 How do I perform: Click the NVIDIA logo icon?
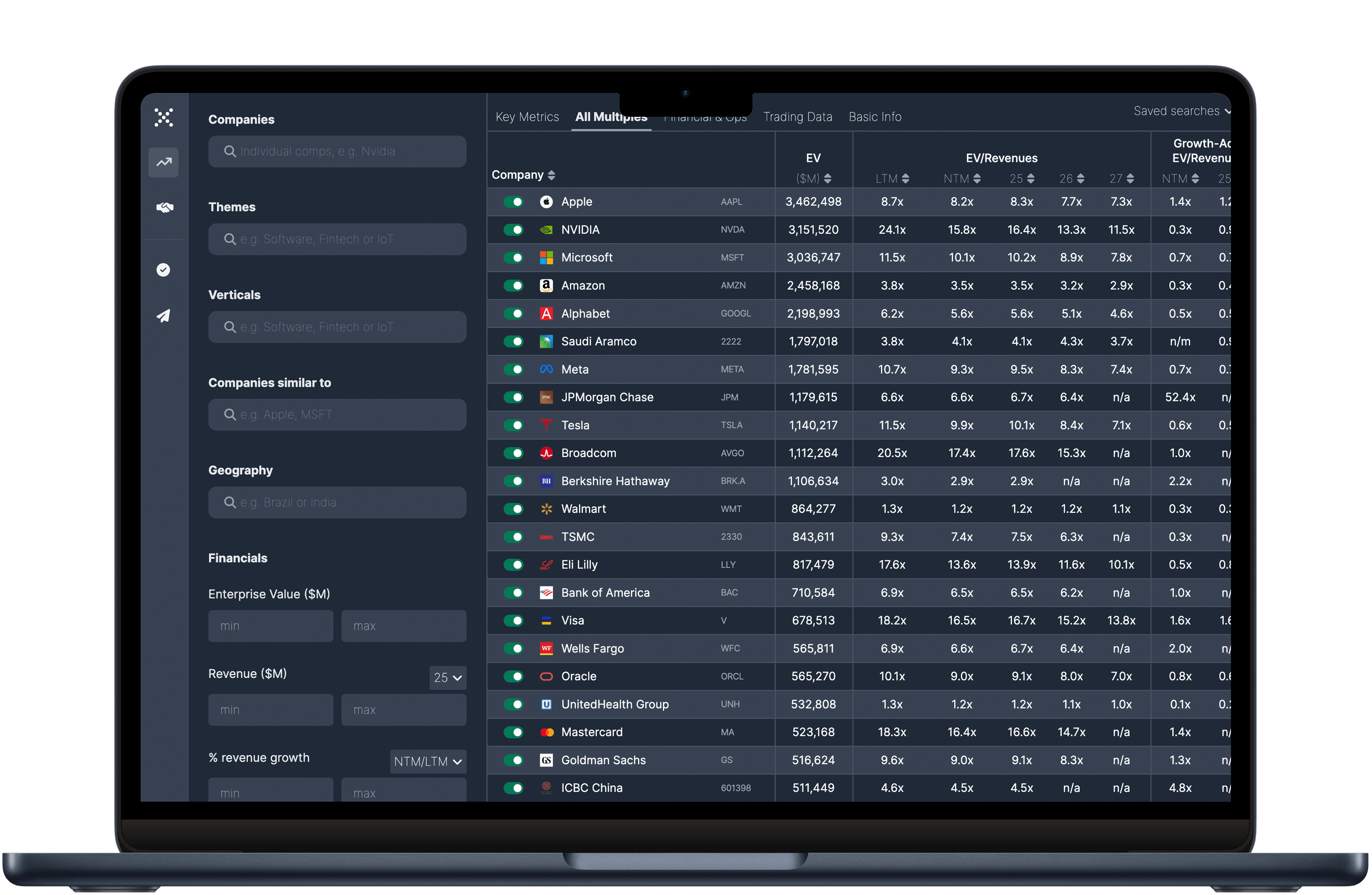coord(546,230)
